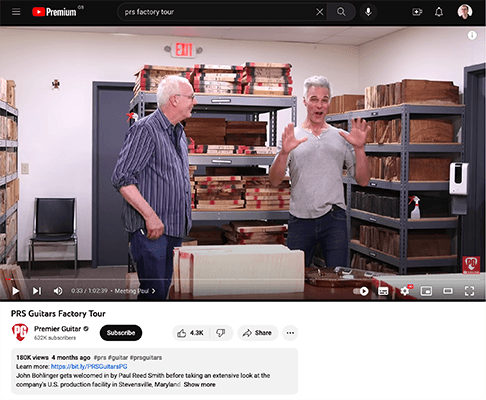The width and height of the screenshot is (486, 400).
Task: Play the video
Action: tap(15, 291)
